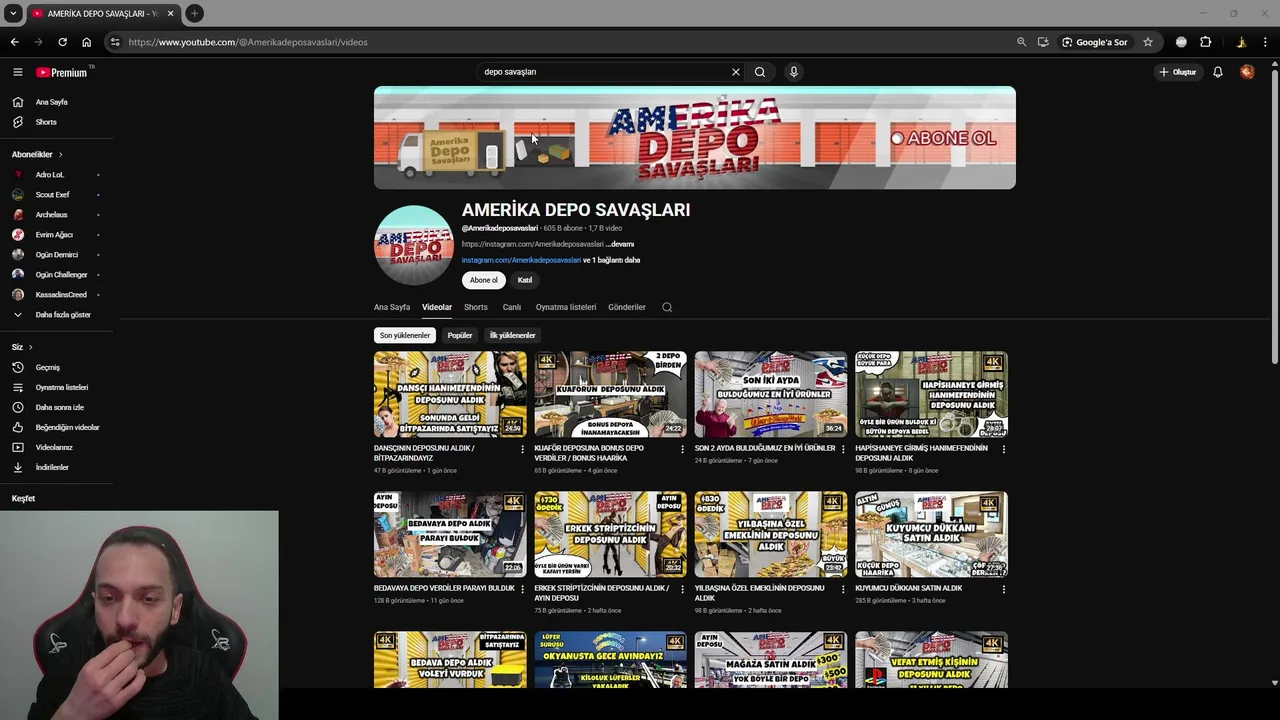
Task: Open options menu for SON 2 AYDA video
Action: pyautogui.click(x=843, y=449)
